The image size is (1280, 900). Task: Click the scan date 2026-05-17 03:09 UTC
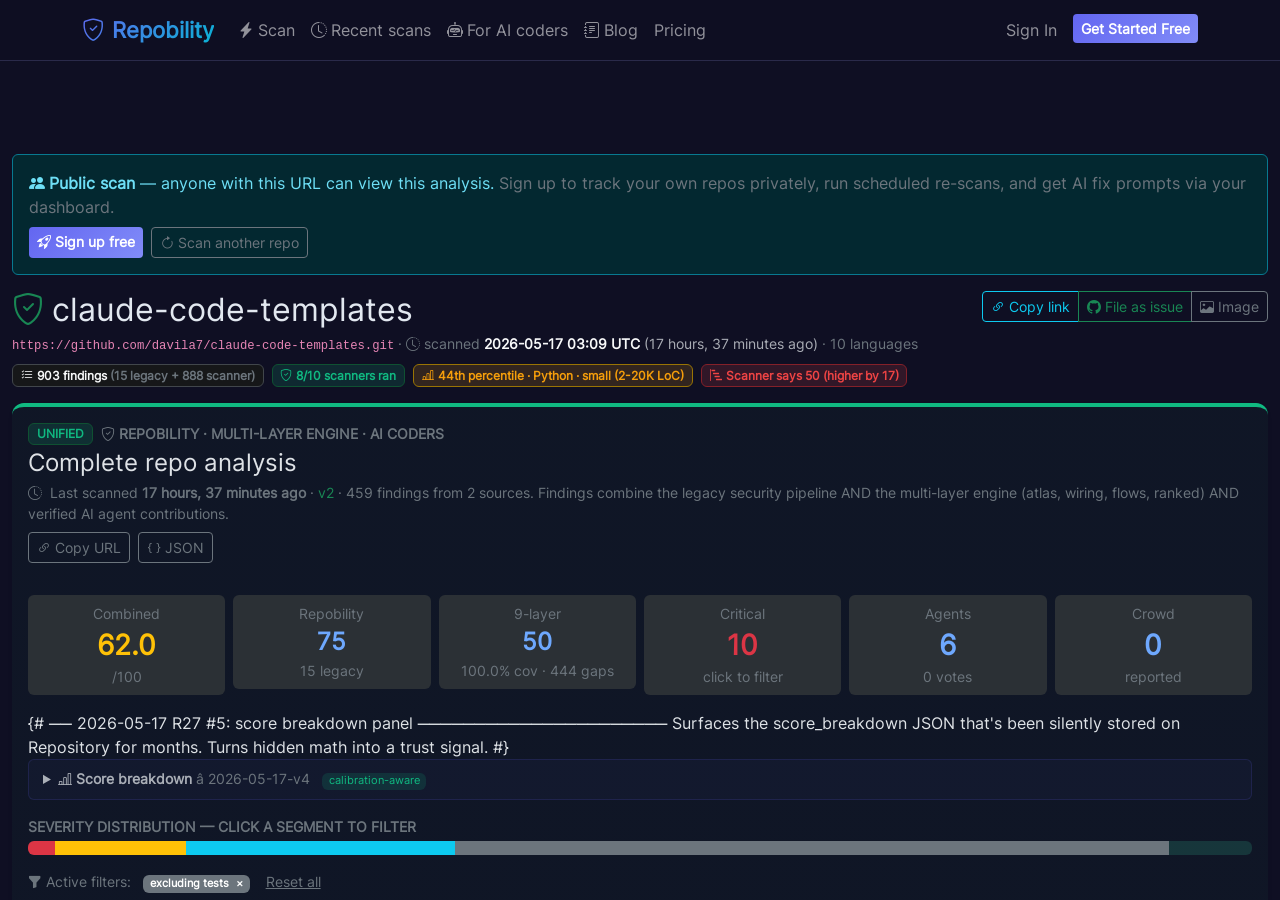(x=562, y=344)
